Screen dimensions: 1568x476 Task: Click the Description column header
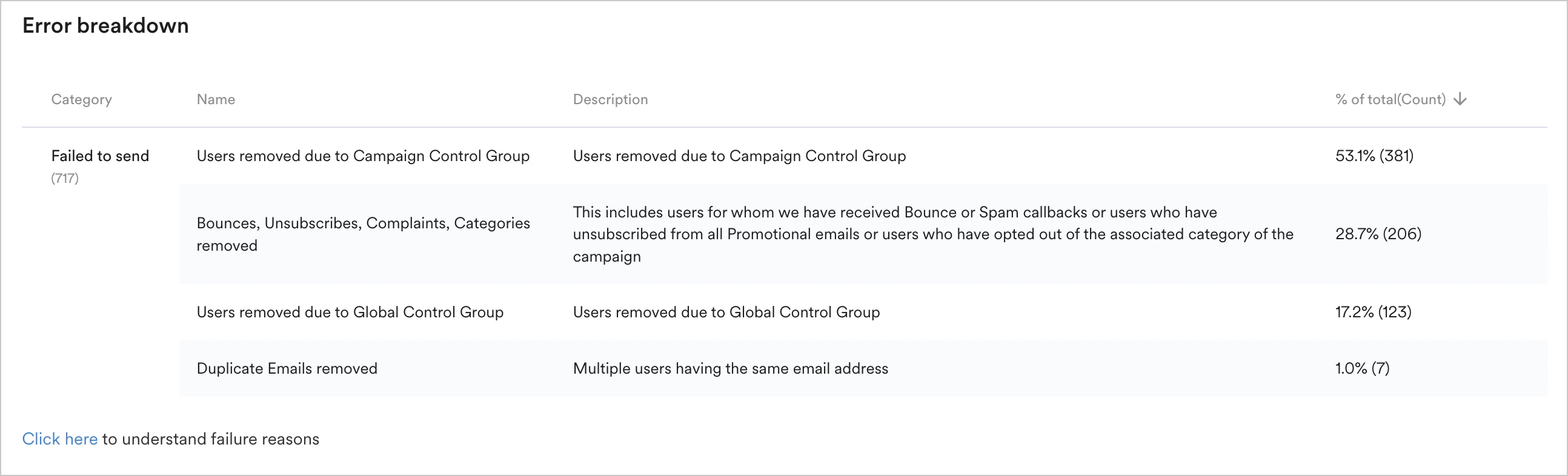point(611,99)
